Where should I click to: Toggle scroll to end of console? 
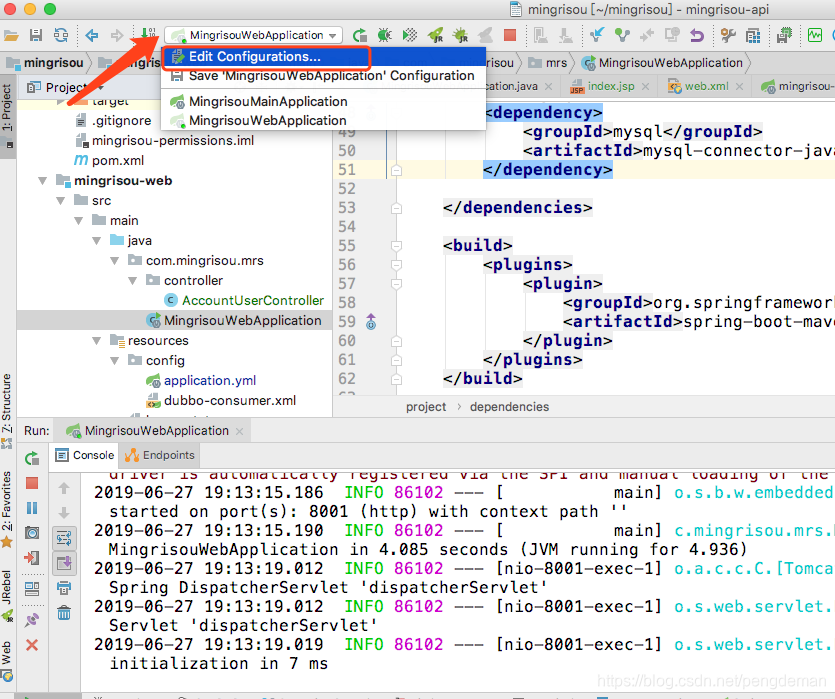point(64,563)
